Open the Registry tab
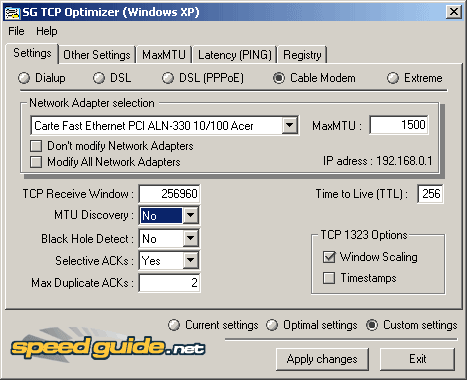This screenshot has height=380, width=467. tap(302, 55)
